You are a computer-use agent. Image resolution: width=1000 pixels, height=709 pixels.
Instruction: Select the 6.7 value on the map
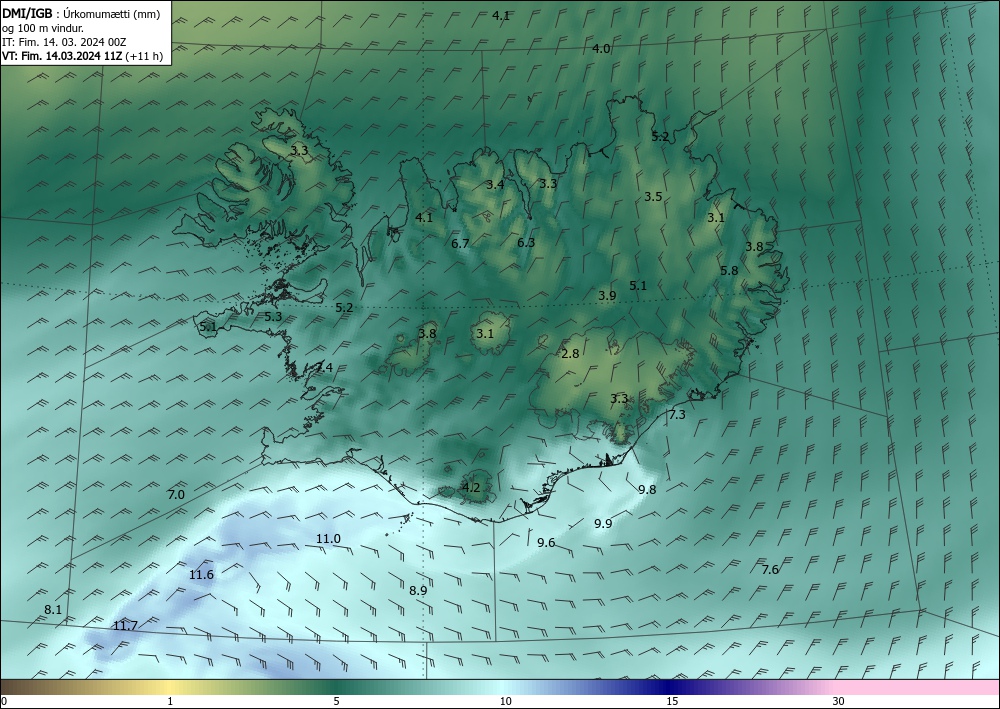[x=460, y=244]
